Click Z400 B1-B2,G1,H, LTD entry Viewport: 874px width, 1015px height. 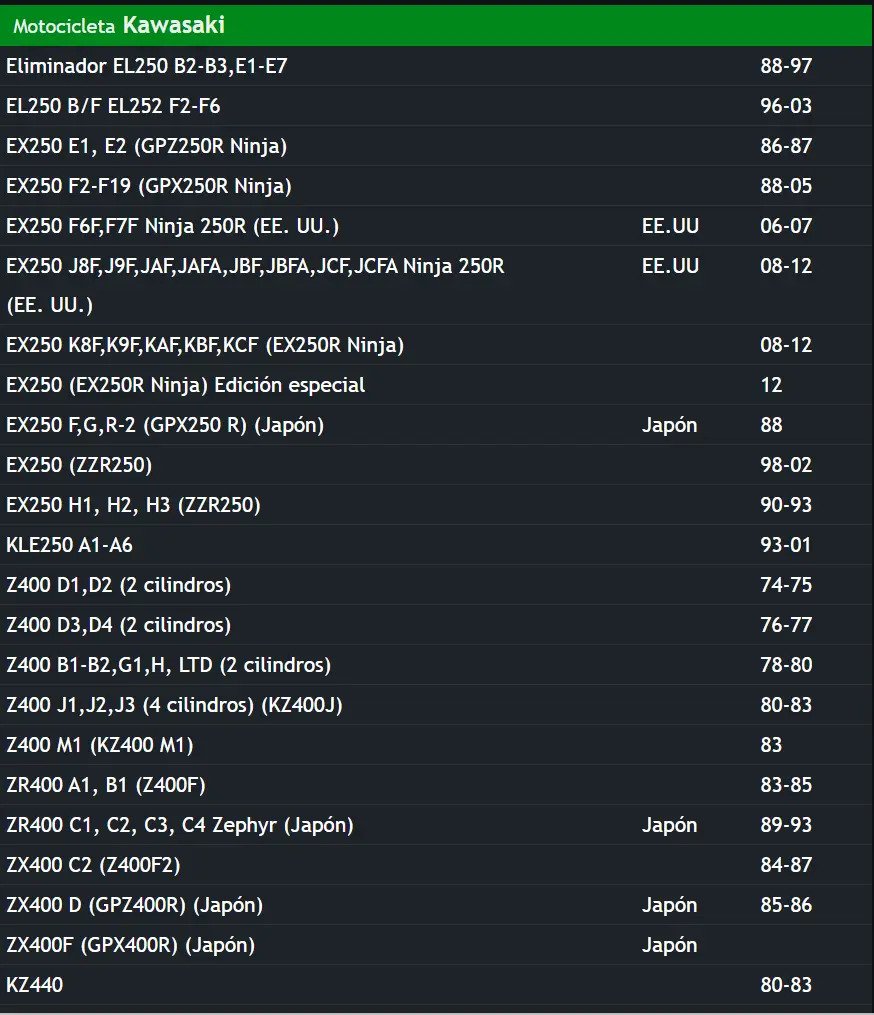(x=436, y=665)
